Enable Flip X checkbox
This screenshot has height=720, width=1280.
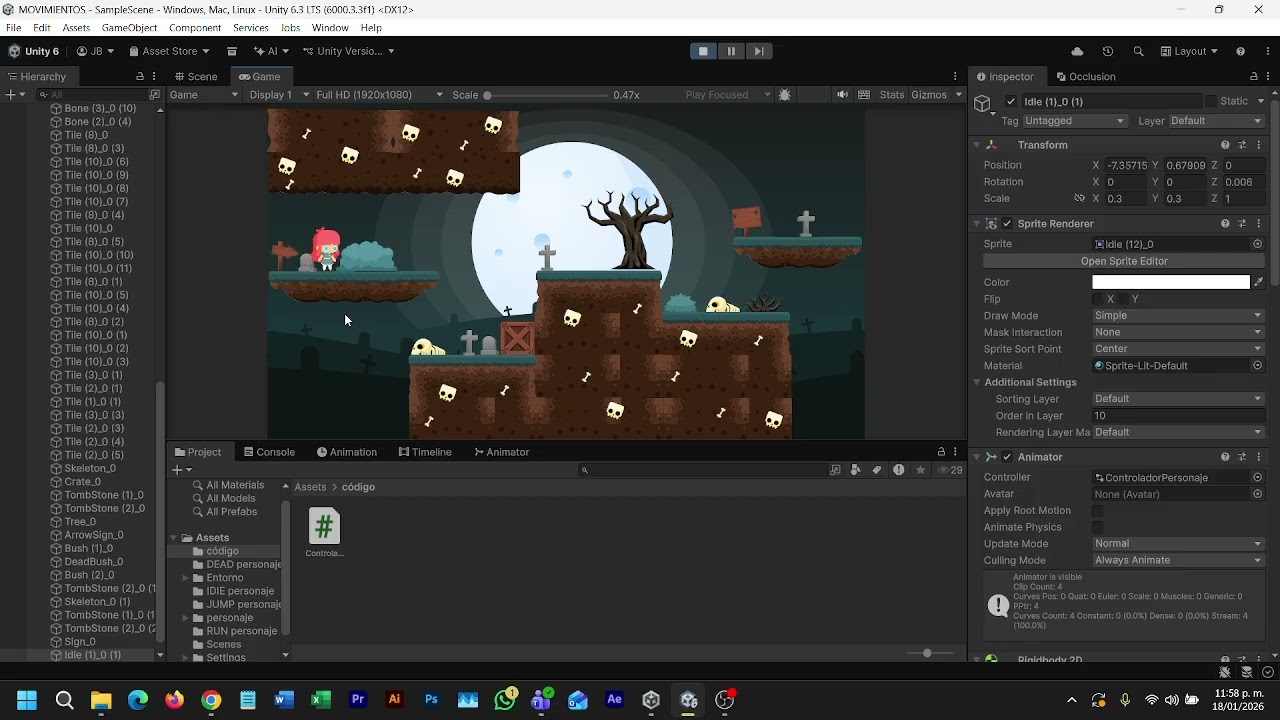pos(1098,299)
